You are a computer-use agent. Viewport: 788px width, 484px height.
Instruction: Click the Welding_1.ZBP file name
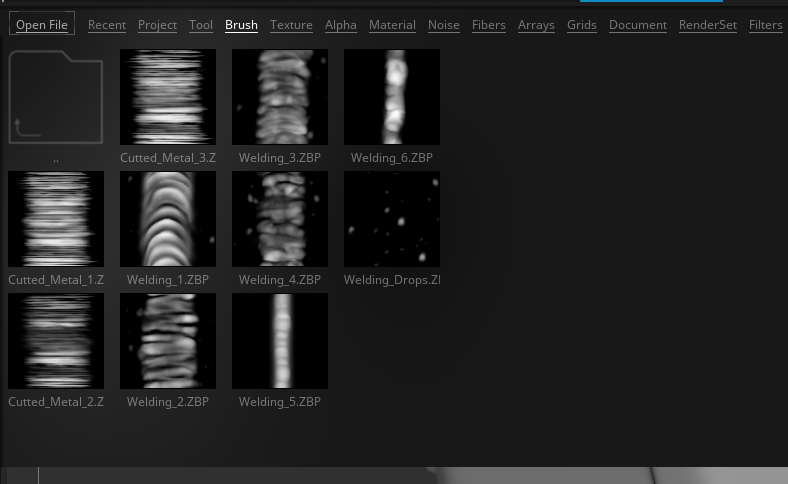[x=168, y=280]
